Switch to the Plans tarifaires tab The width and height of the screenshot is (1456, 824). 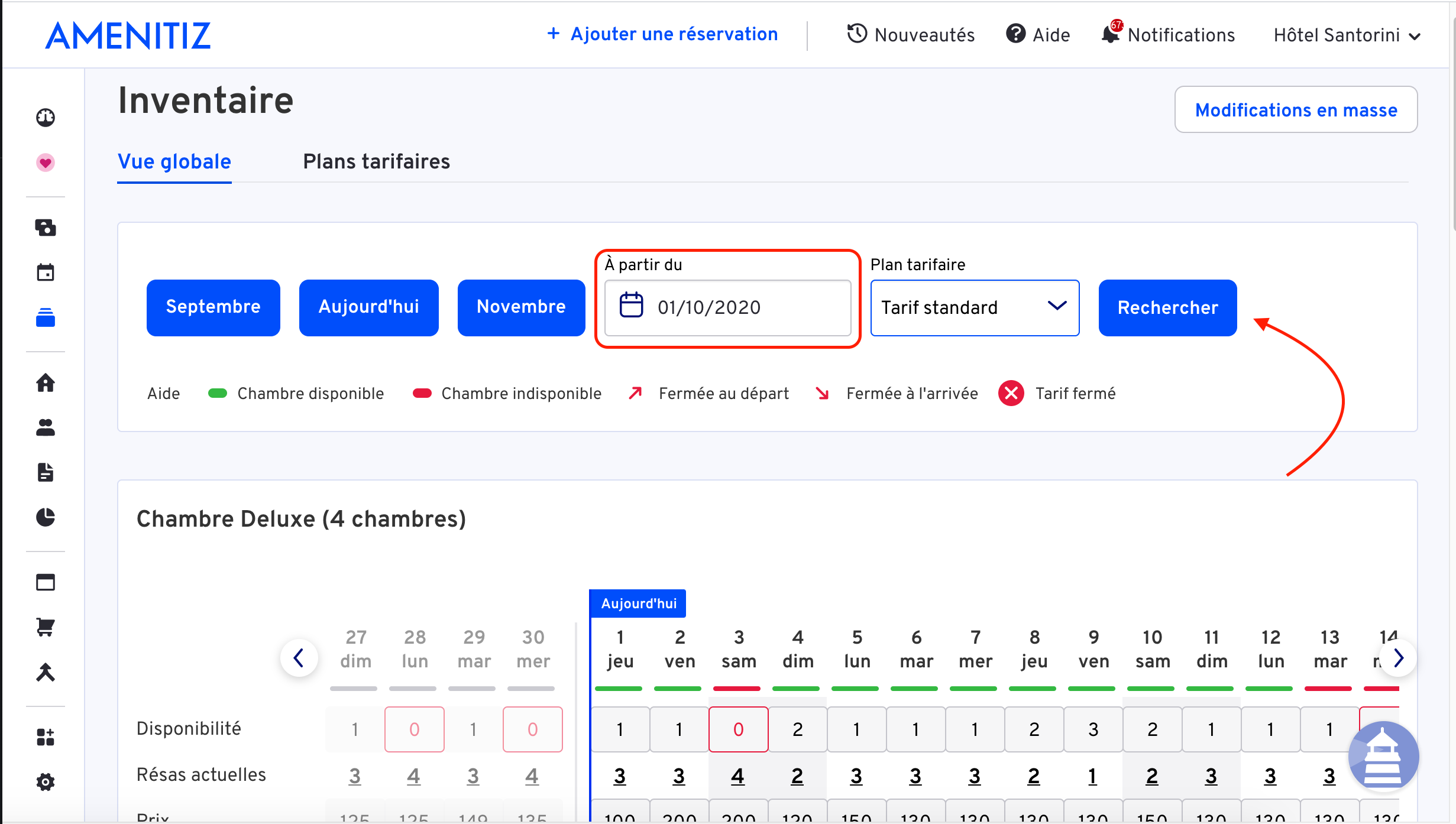tap(376, 161)
